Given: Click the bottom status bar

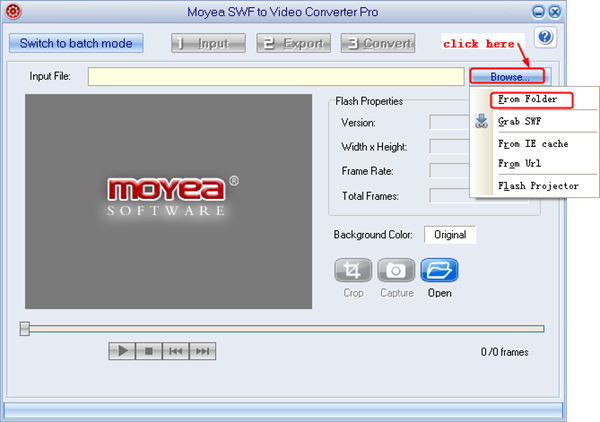Looking at the screenshot, I should pos(283,410).
